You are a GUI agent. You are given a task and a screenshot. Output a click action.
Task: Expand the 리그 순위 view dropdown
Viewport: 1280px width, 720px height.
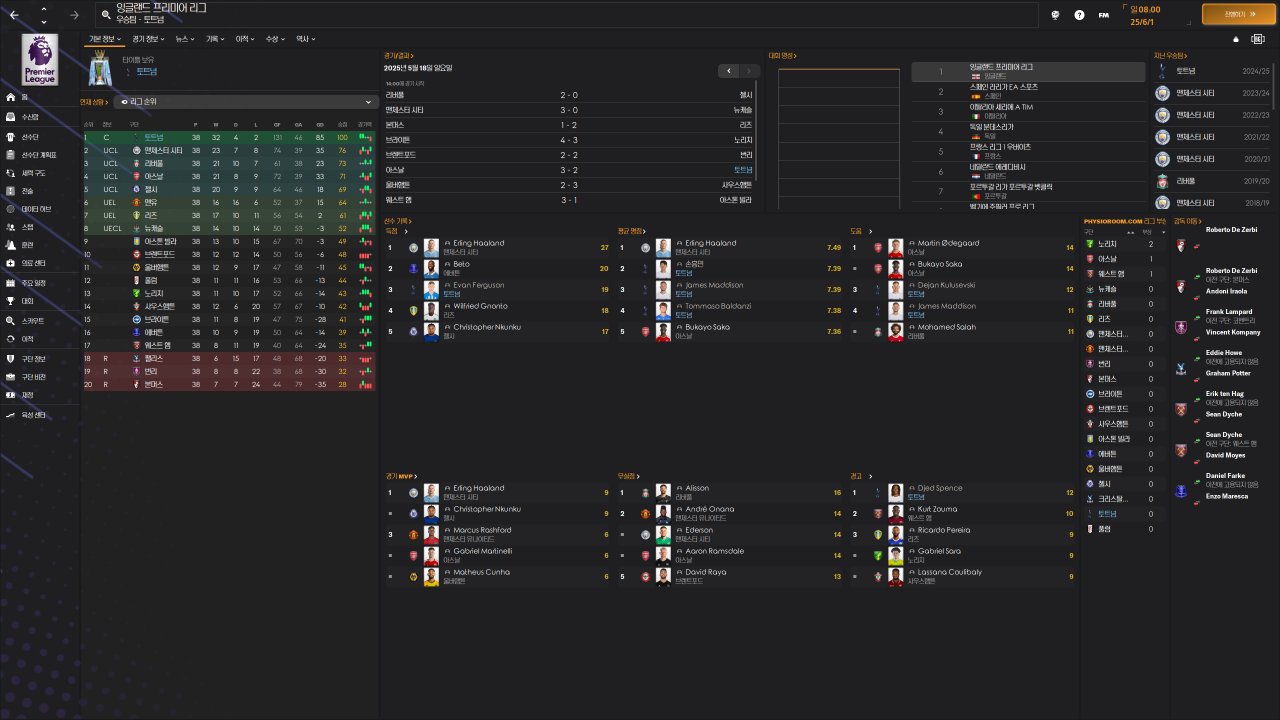click(x=245, y=102)
